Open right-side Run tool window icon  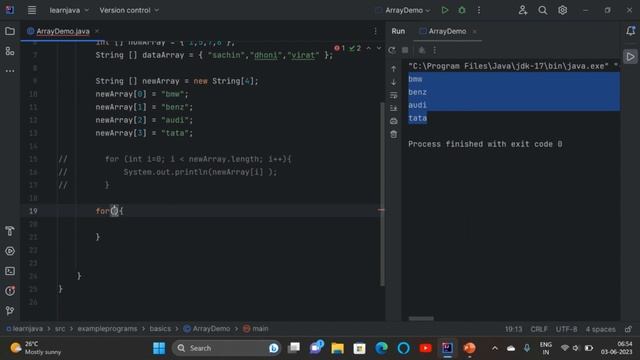pos(631,57)
